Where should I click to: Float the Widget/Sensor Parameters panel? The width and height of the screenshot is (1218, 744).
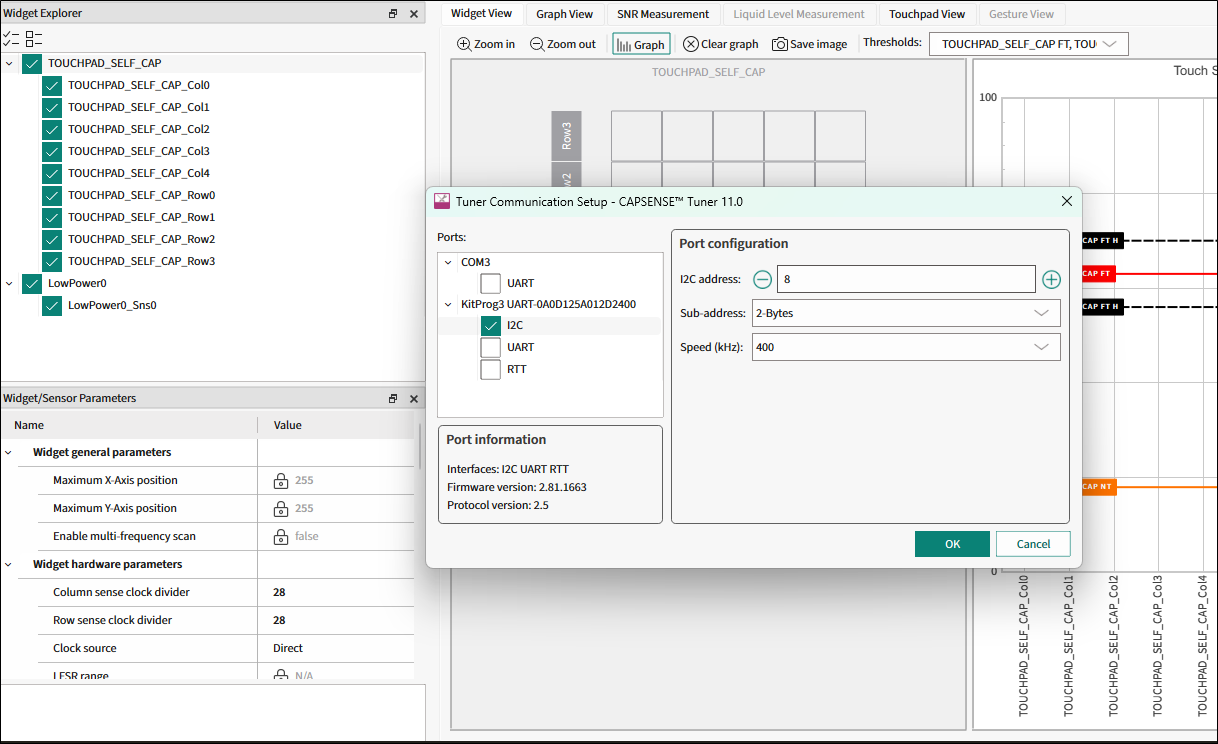pos(393,398)
